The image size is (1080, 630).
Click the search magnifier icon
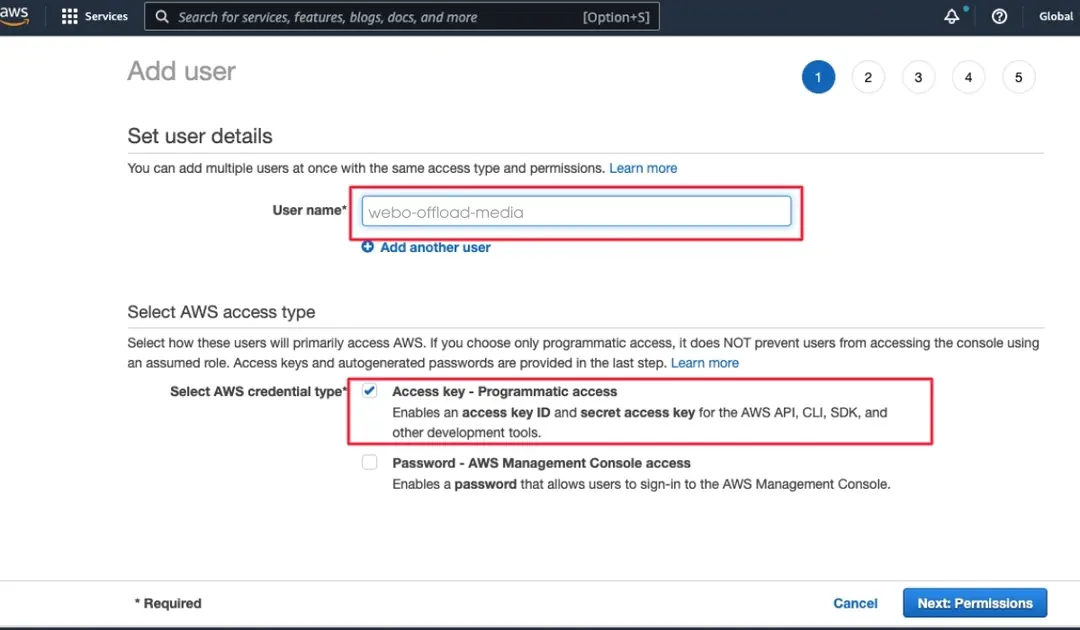[x=162, y=17]
